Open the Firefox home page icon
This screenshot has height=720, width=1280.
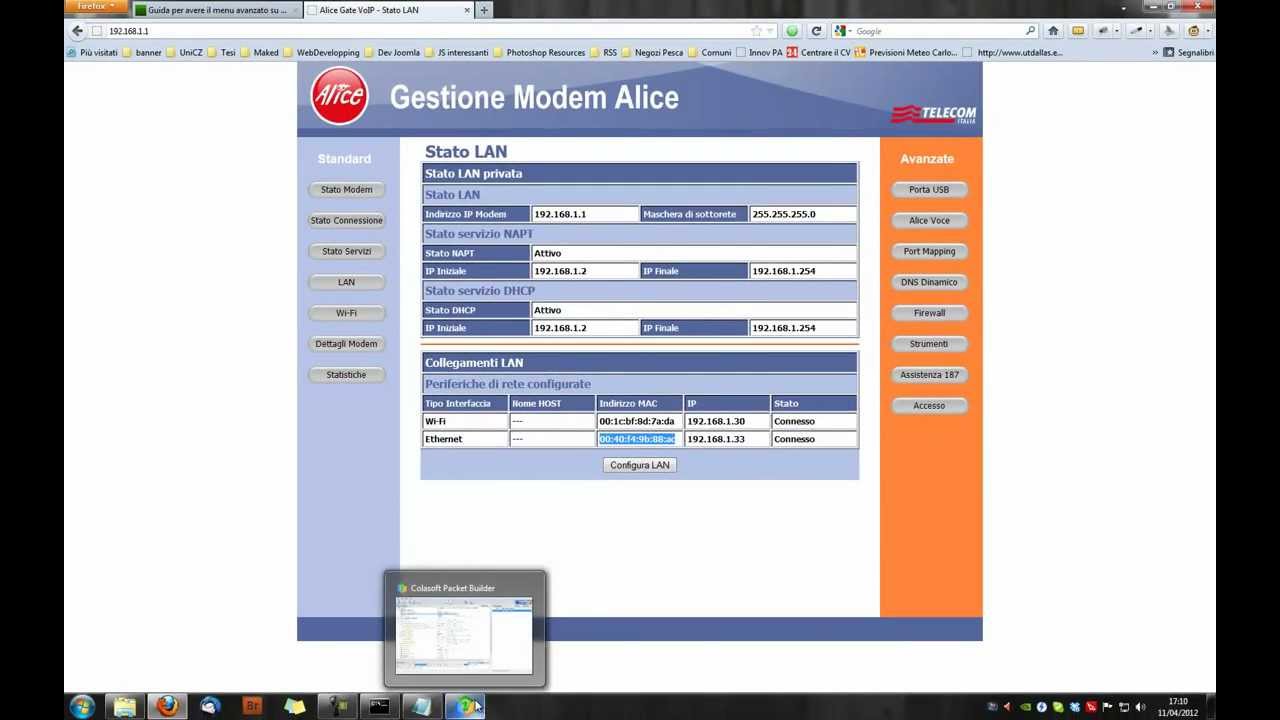pos(1053,31)
